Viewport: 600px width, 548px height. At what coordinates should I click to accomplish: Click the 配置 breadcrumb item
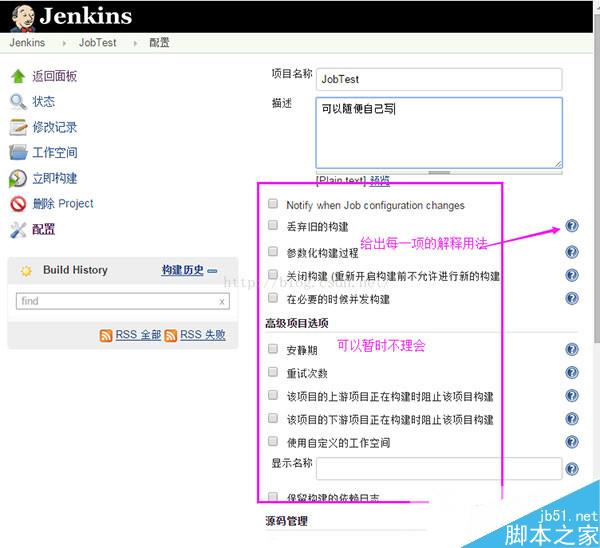[159, 42]
